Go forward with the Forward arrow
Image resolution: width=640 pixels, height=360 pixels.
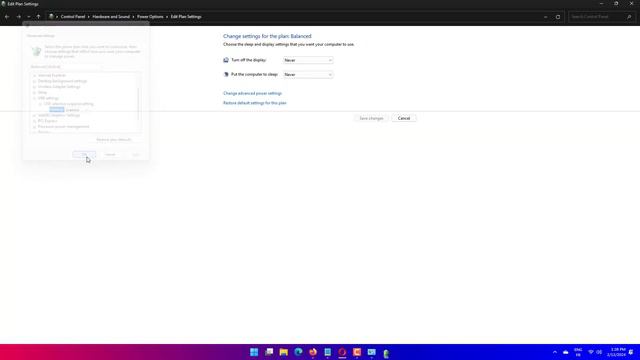[x=19, y=17]
